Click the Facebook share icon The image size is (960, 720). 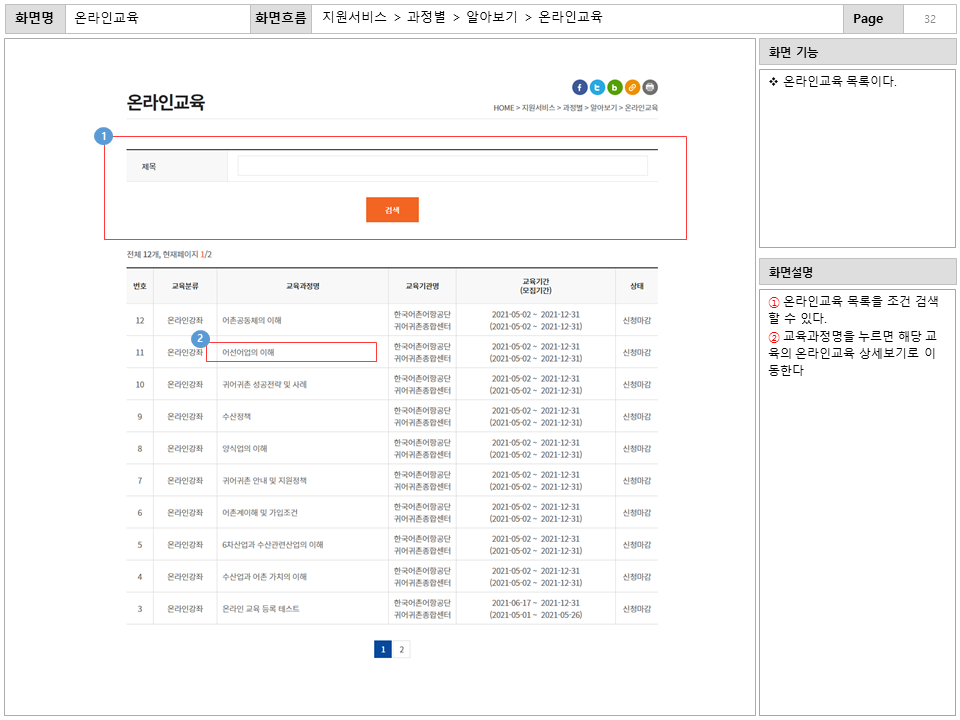(x=580, y=87)
